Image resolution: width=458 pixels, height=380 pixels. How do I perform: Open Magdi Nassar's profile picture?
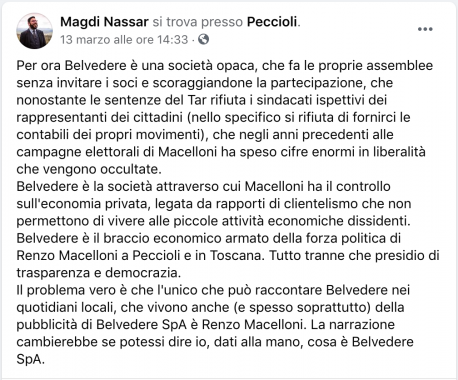tap(34, 31)
